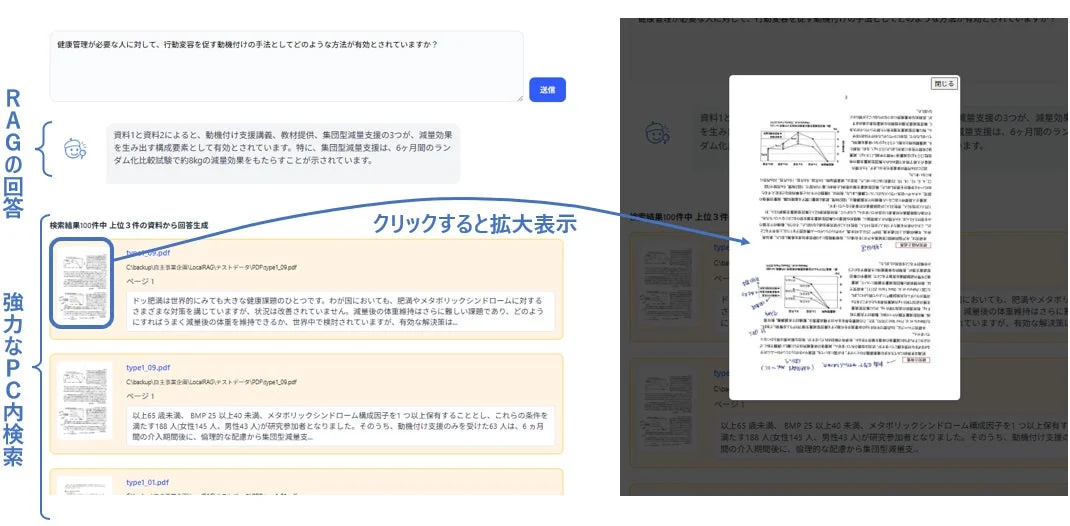Open the second type1_09.pdf file link
1070x526 pixels.
point(148,367)
